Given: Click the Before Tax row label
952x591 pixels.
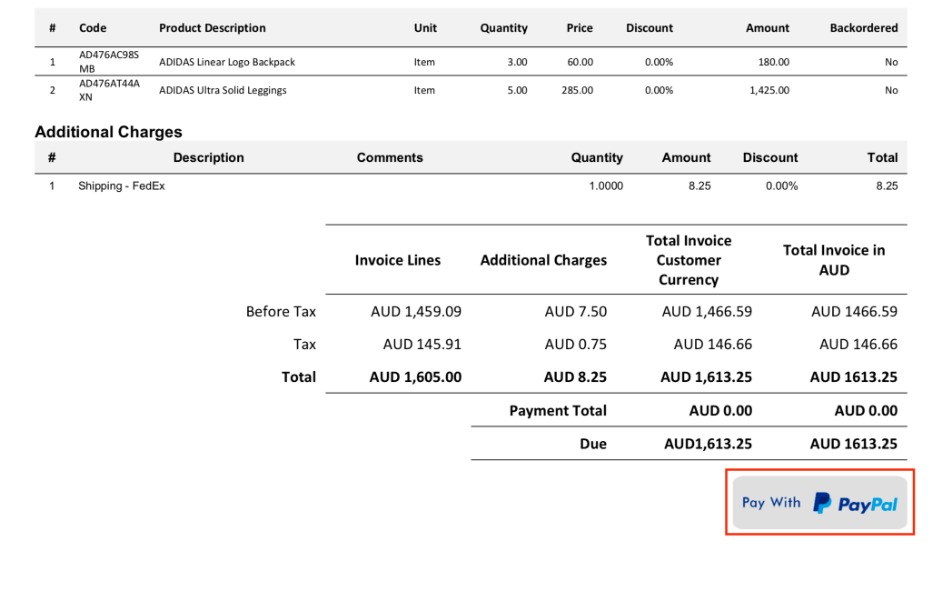Looking at the screenshot, I should point(280,312).
